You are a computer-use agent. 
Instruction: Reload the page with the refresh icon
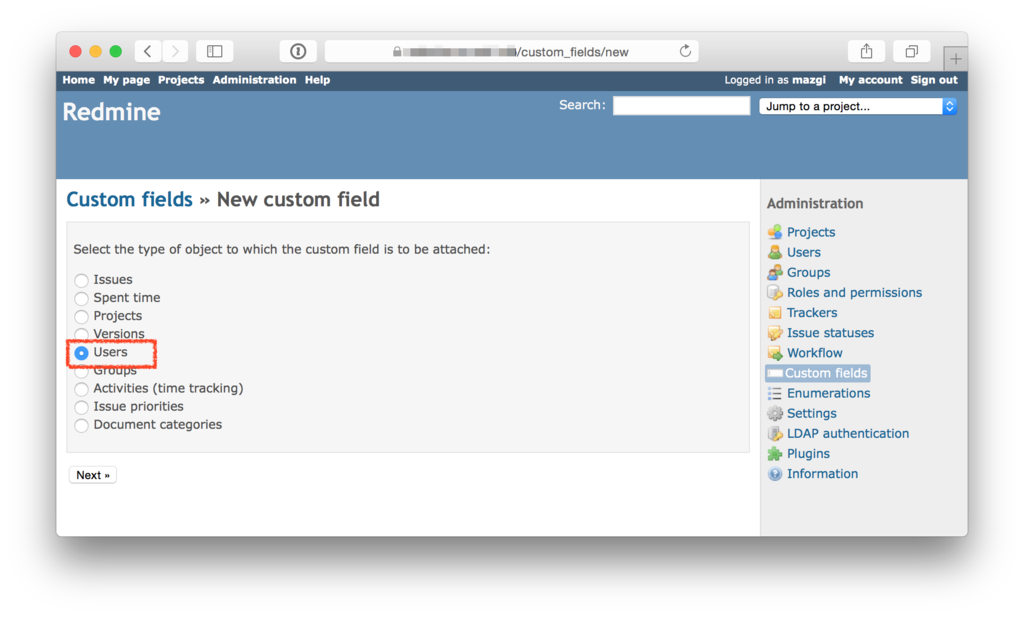pos(685,51)
